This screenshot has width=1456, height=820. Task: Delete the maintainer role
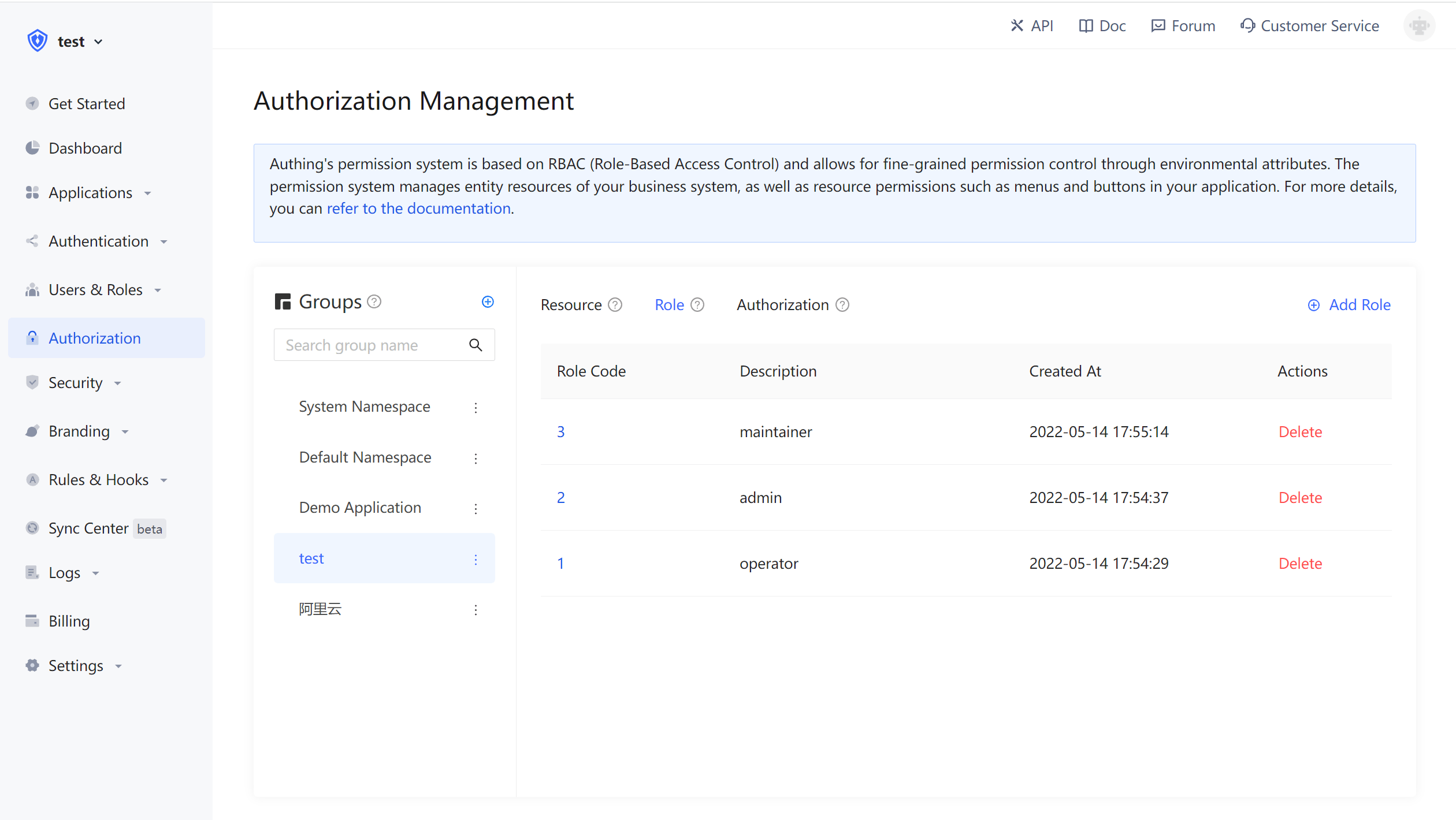click(x=1300, y=431)
